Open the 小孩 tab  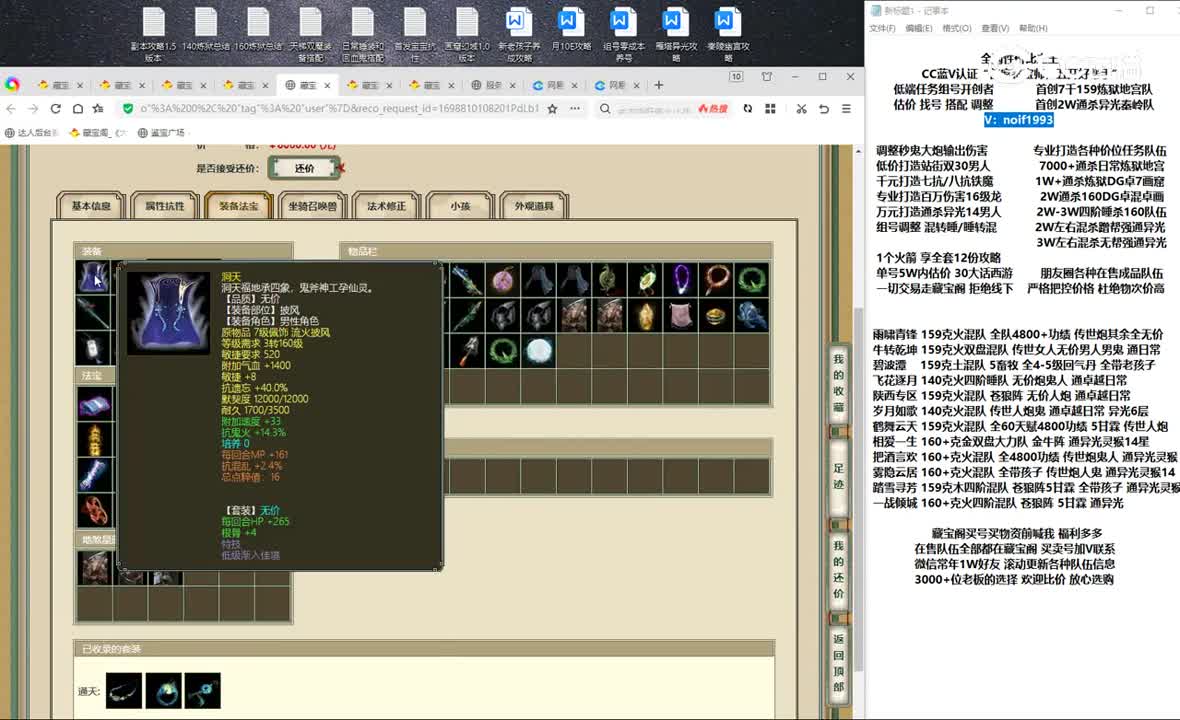460,206
